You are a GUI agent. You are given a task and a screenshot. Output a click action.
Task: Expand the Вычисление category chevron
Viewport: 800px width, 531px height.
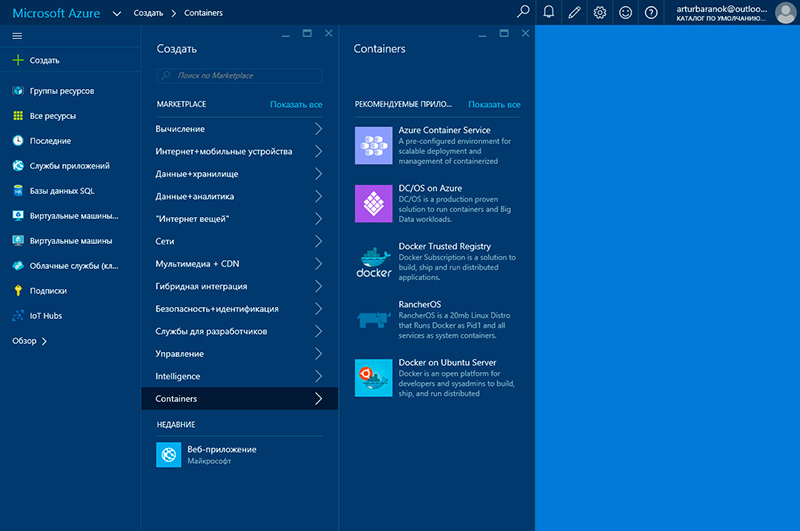318,129
